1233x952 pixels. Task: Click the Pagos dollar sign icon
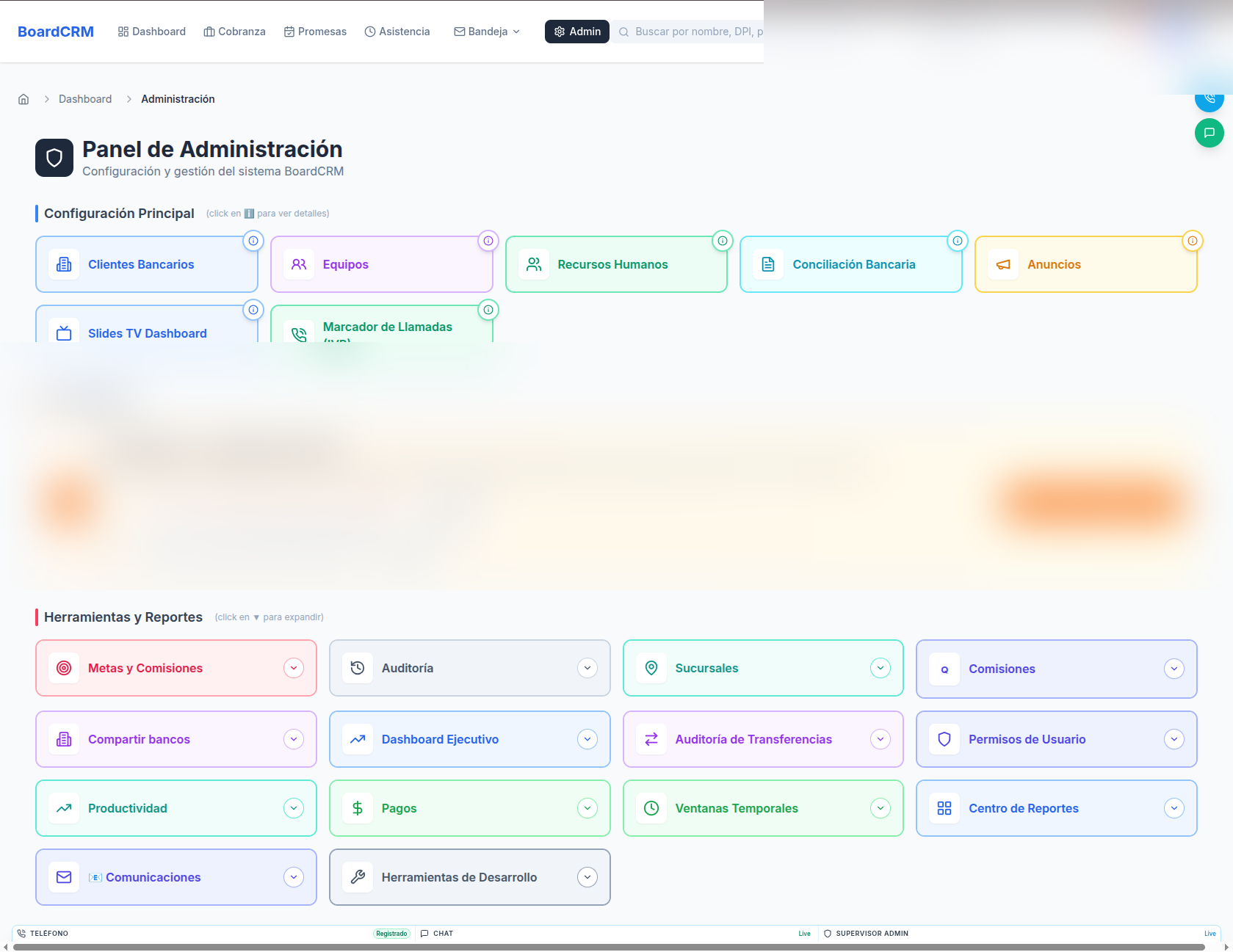tap(358, 808)
